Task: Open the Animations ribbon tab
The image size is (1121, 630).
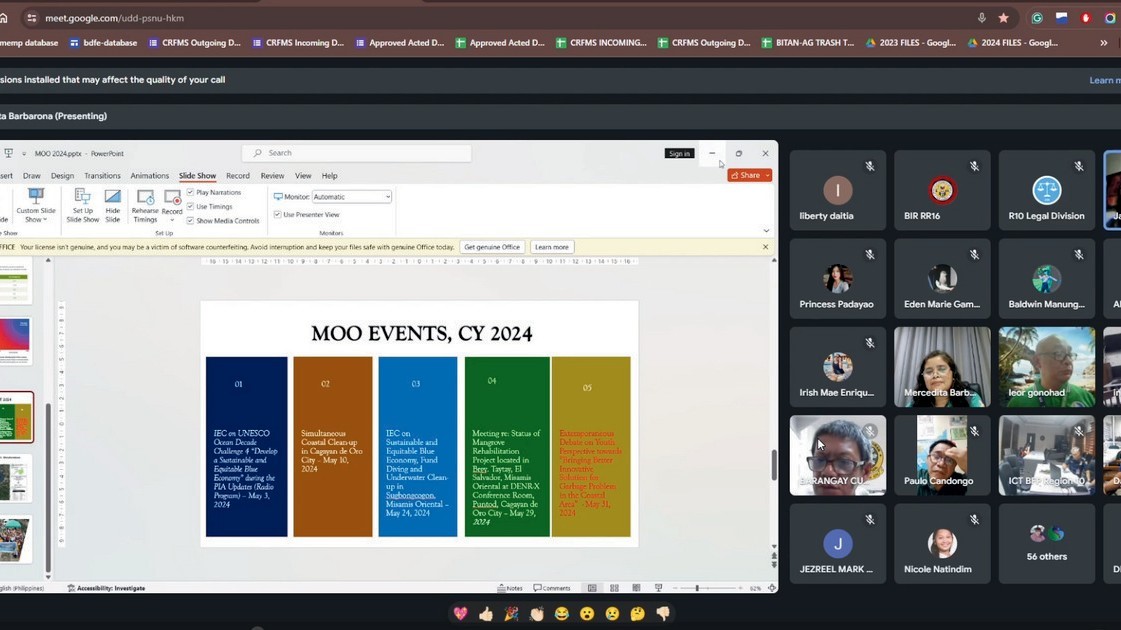Action: click(149, 176)
